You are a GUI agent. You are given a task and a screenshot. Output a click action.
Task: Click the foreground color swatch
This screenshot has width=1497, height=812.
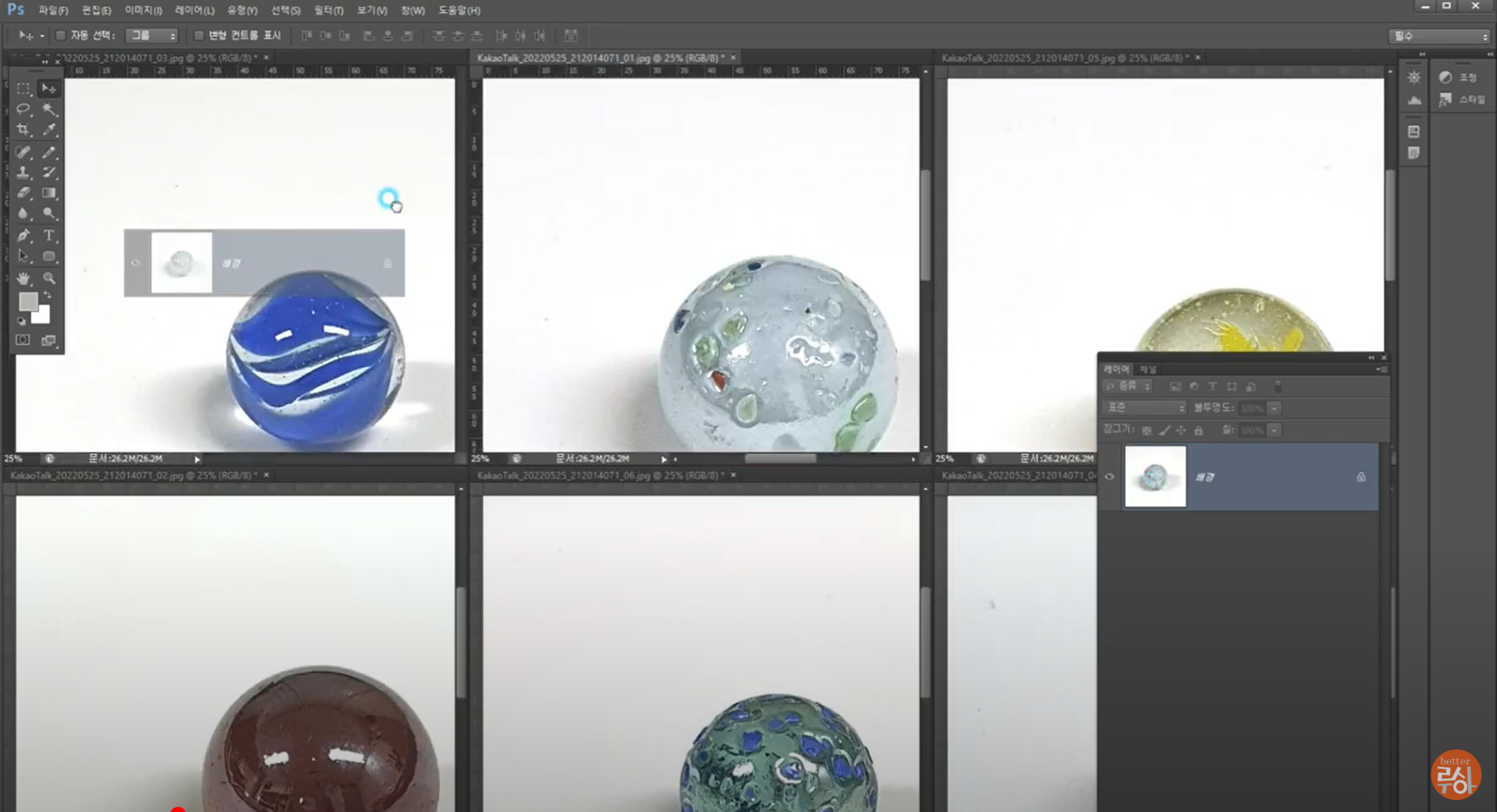[27, 301]
